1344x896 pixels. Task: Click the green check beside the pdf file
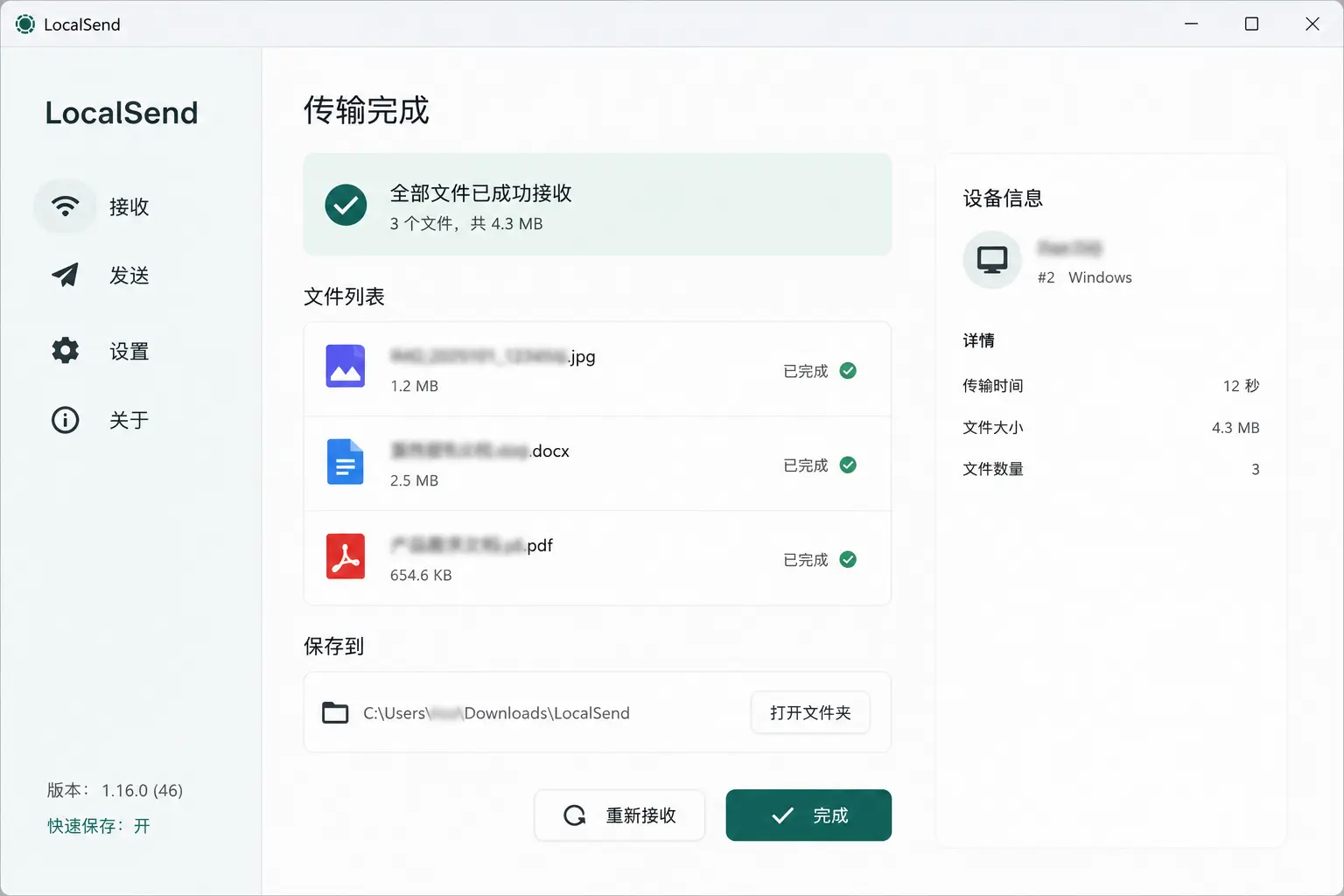pyautogui.click(x=848, y=559)
